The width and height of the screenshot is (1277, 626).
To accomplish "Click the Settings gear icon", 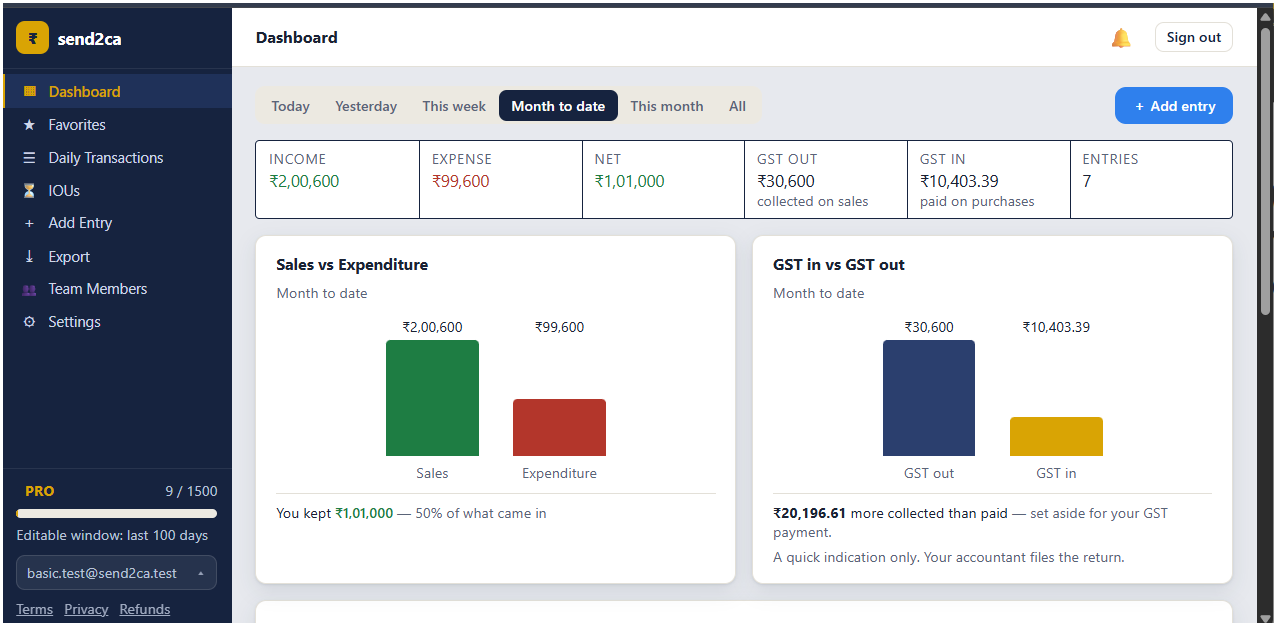I will tap(29, 322).
